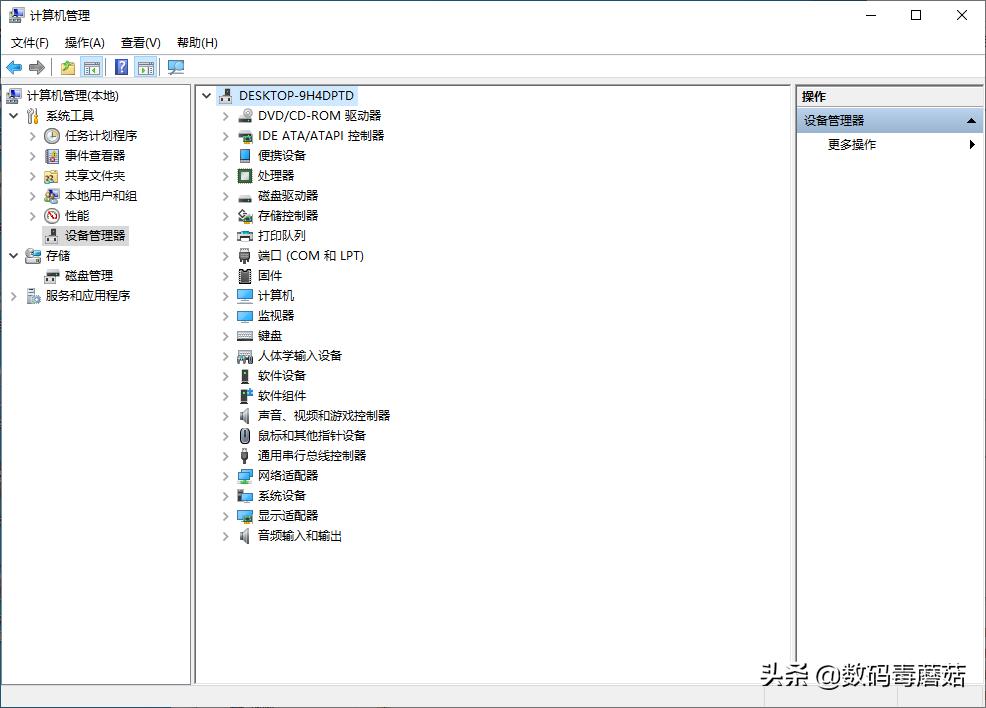Collapse the DESKTOP-9H4DPTD tree node
Screen dimensions: 986x708
206,95
